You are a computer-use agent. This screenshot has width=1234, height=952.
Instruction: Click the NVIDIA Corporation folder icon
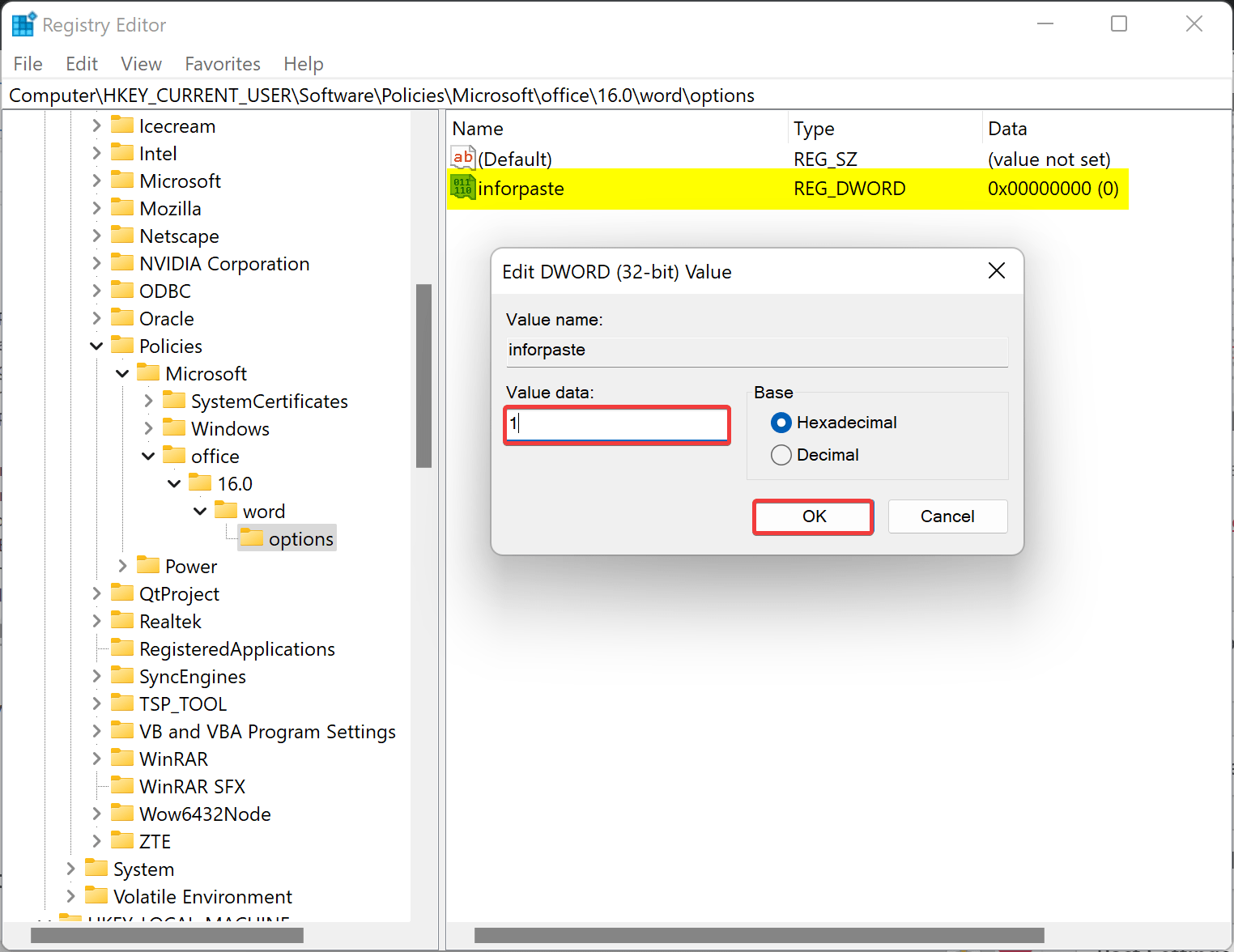(x=122, y=262)
